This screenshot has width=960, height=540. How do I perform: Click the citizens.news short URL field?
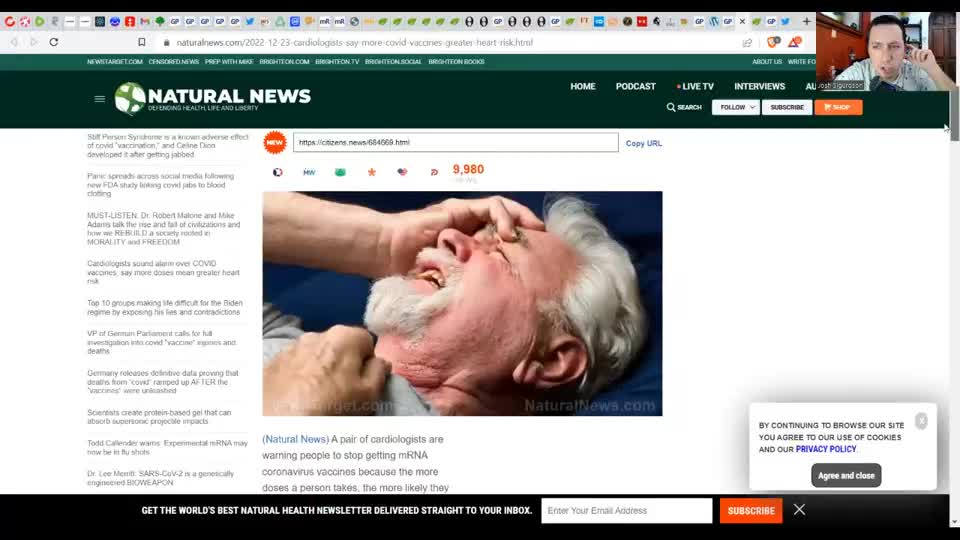(456, 142)
